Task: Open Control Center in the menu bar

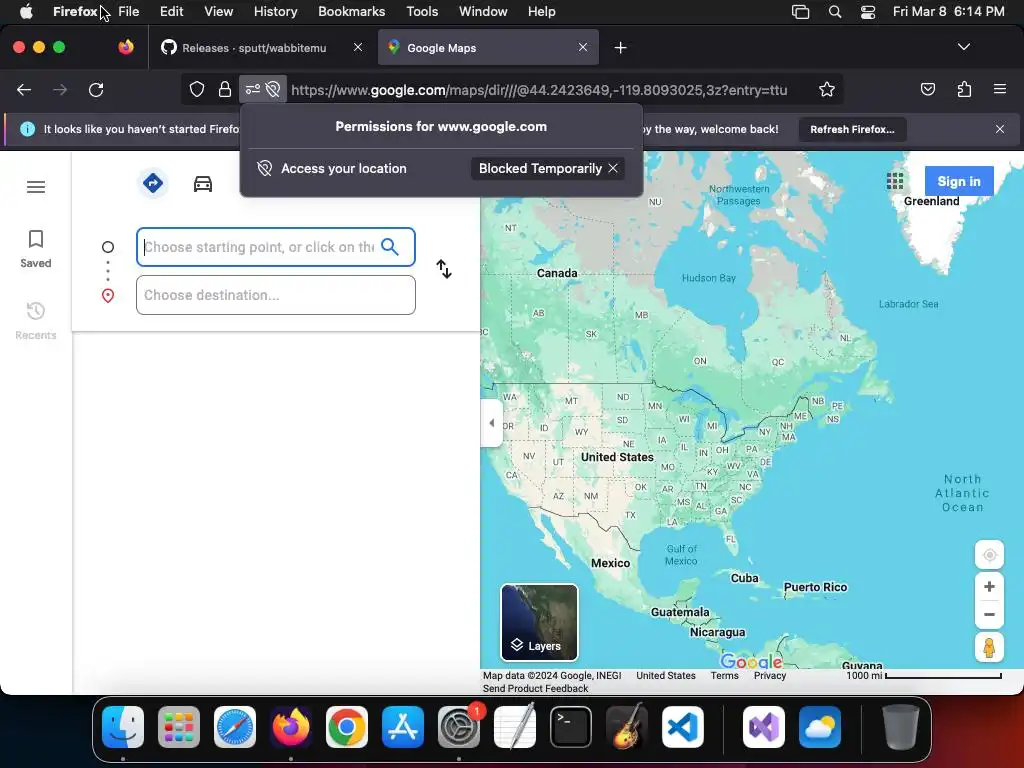Action: tap(868, 12)
